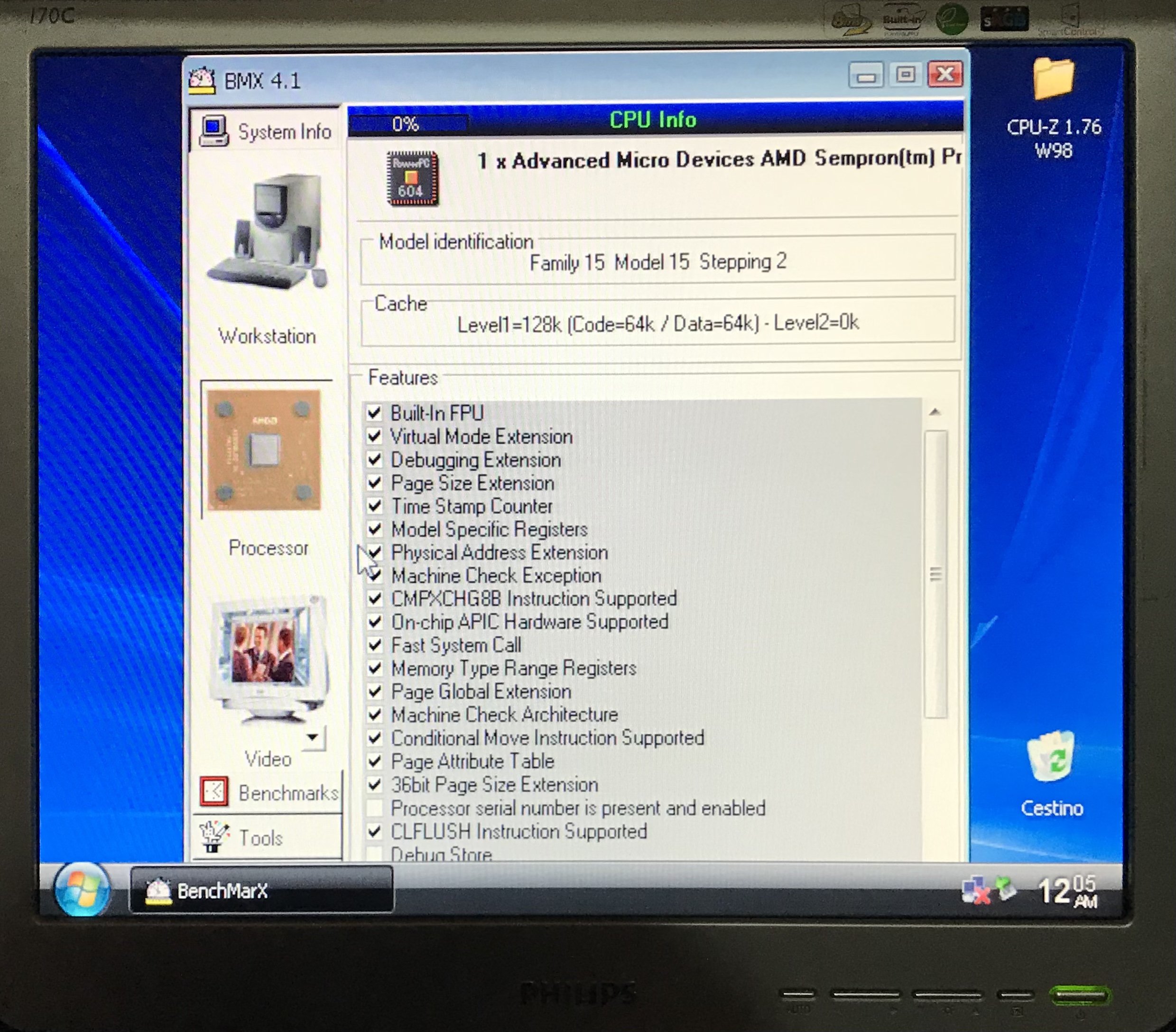Click the network disconnected tray icon
Viewport: 1176px width, 1032px height.
pyautogui.click(x=975, y=890)
